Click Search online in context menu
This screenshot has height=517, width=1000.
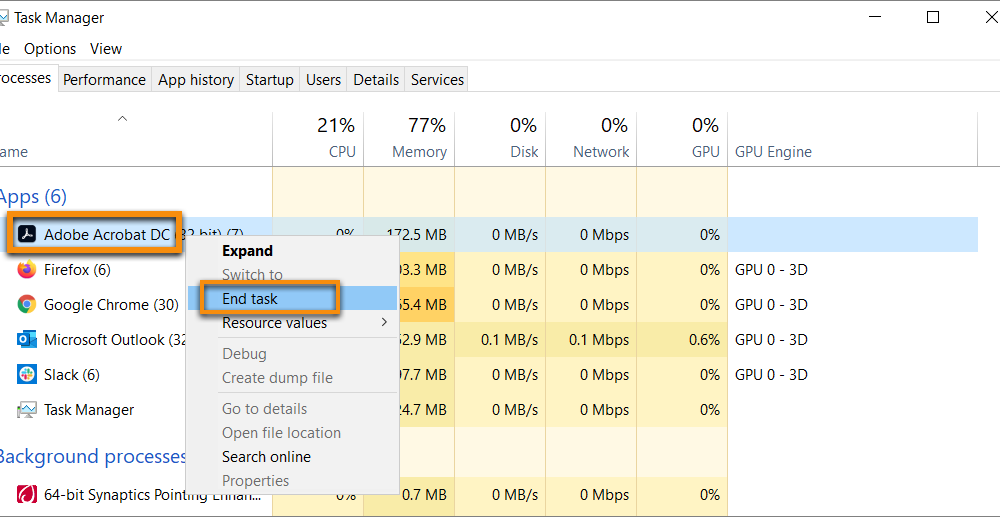click(266, 457)
